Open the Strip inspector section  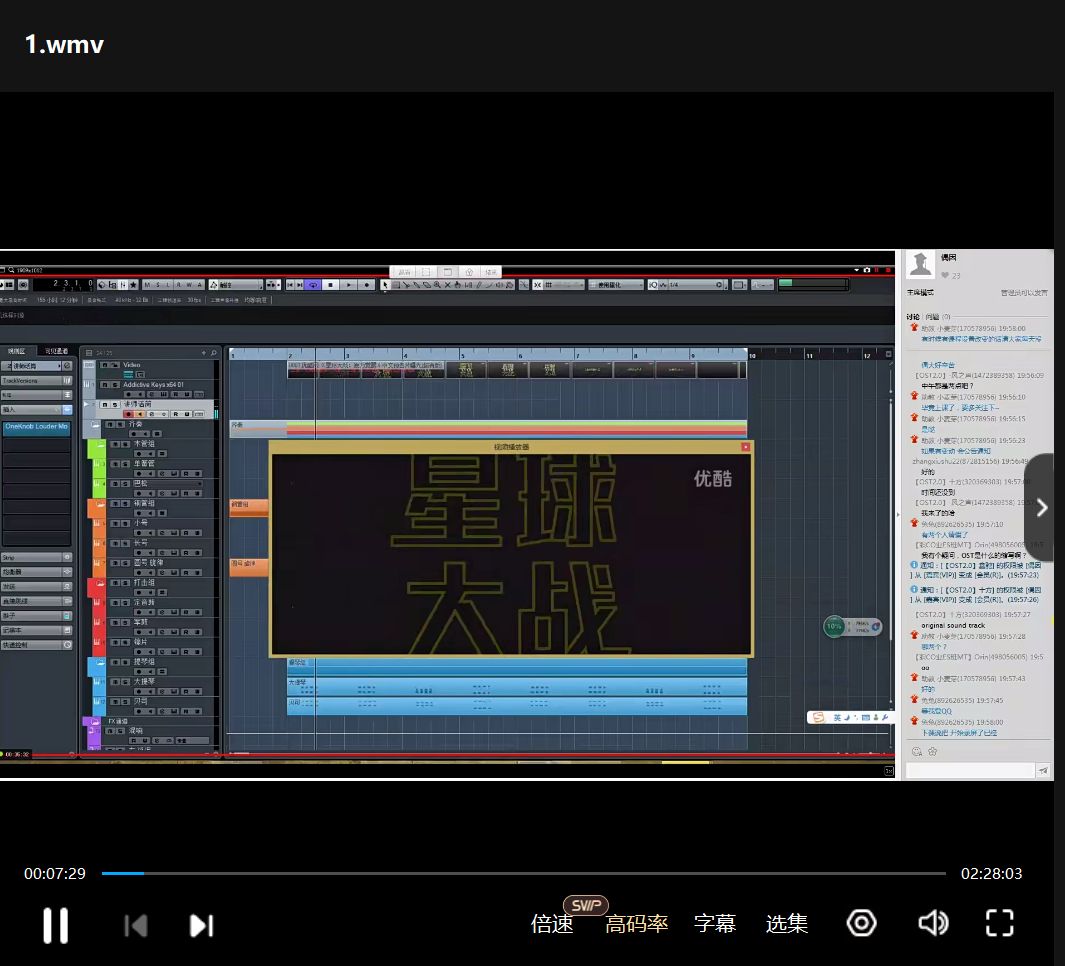(x=37, y=557)
